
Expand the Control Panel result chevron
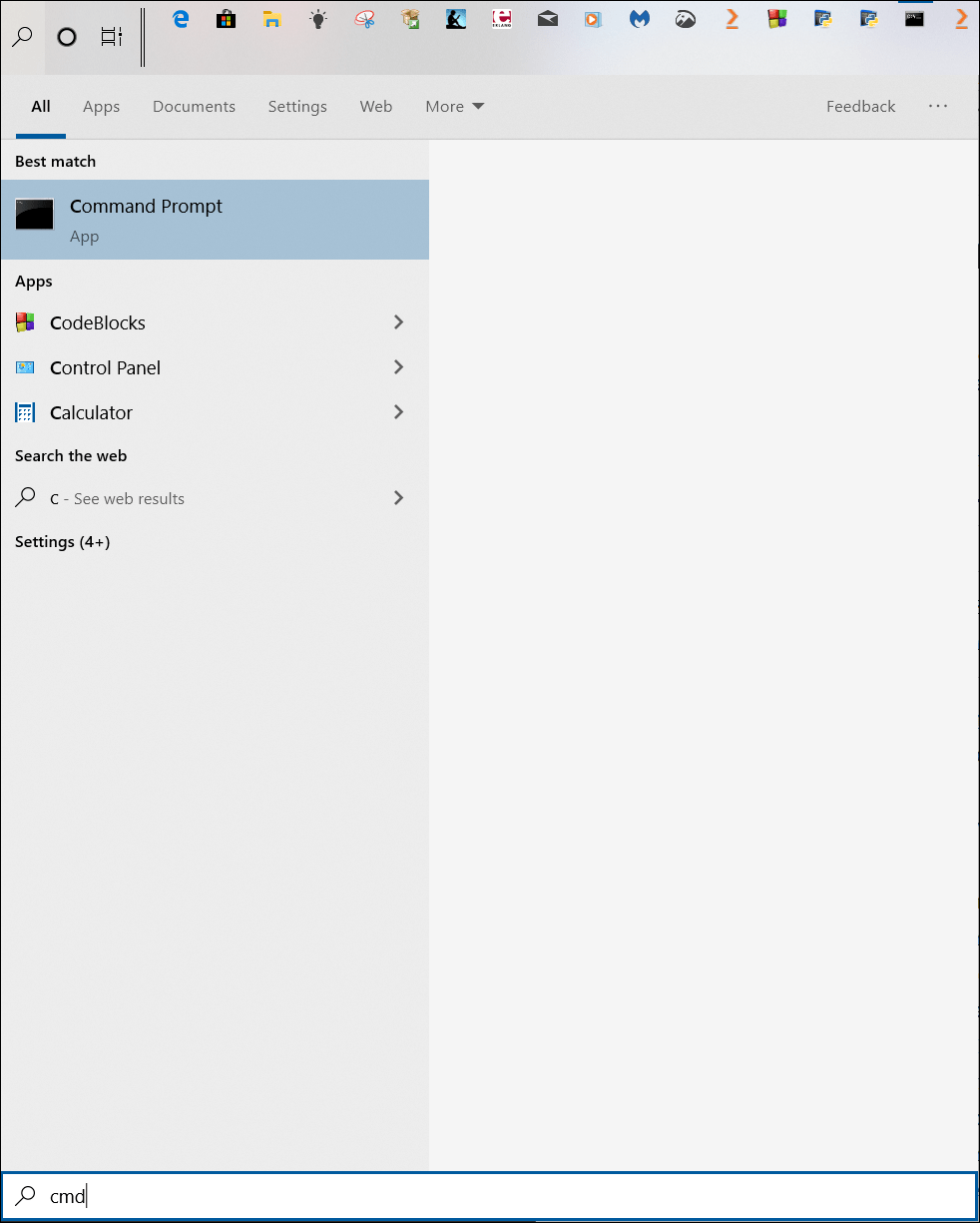pyautogui.click(x=398, y=367)
